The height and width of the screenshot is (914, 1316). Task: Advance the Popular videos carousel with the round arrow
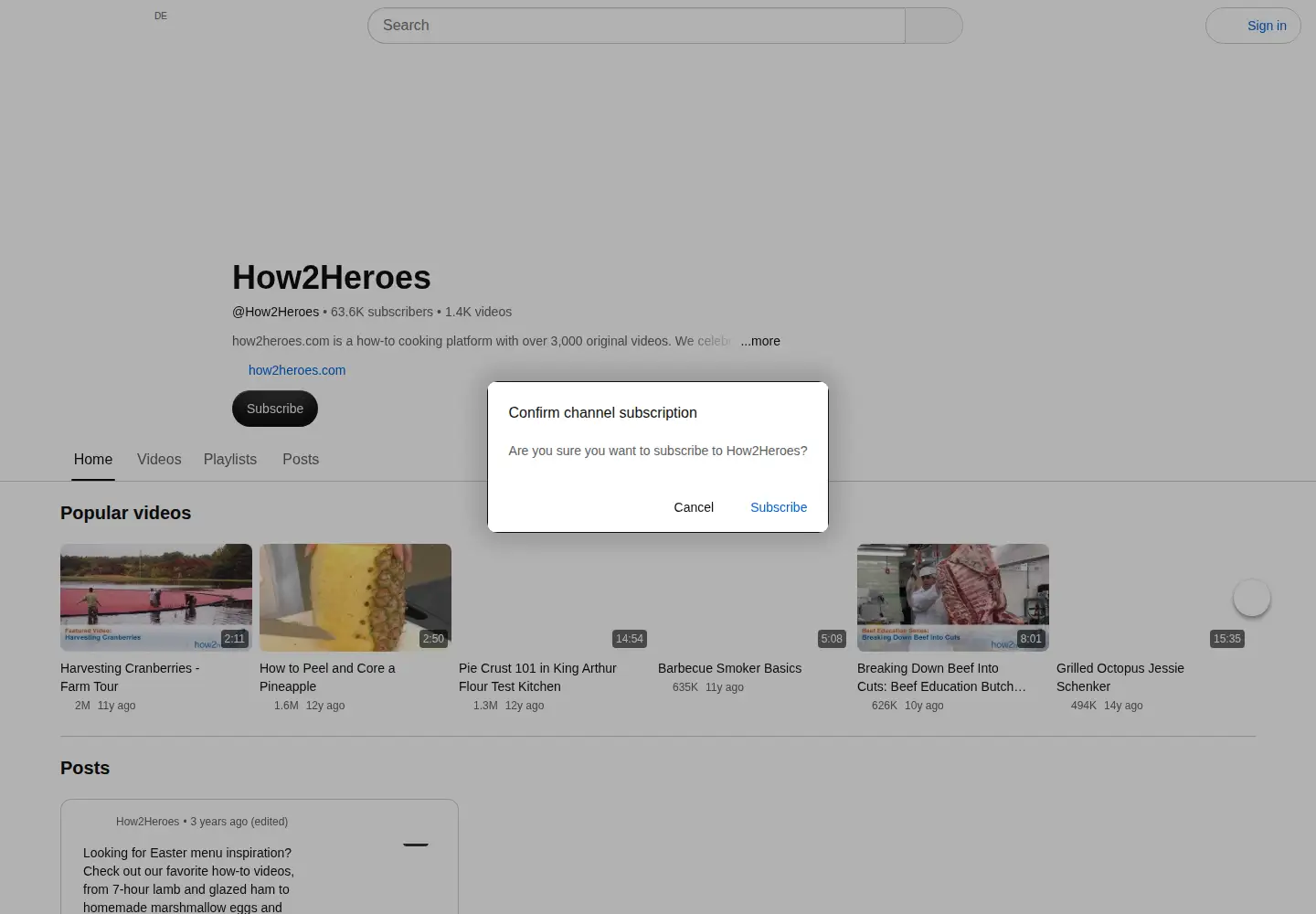click(1252, 598)
